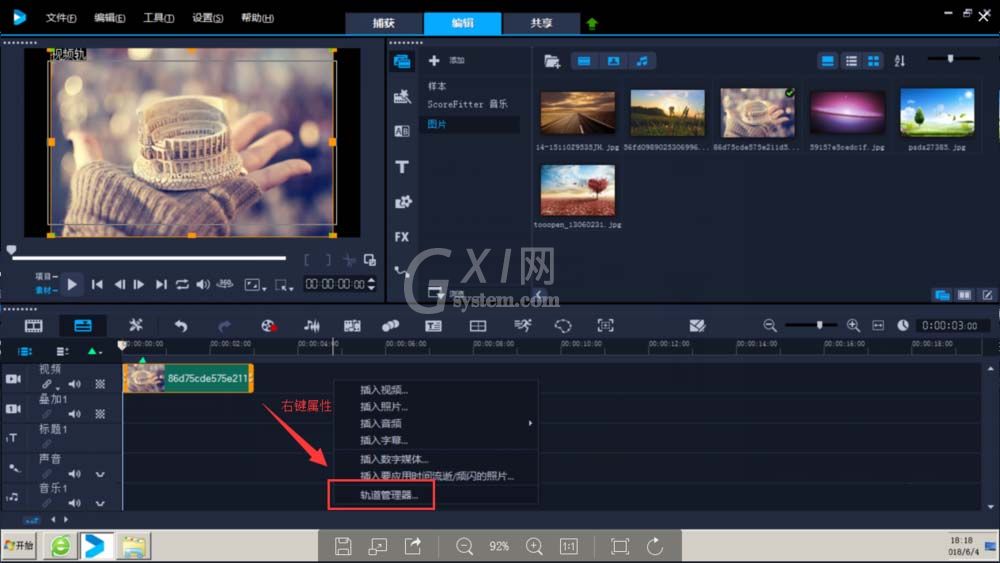1000x563 pixels.
Task: Click the 添加 add folder button
Action: [446, 61]
